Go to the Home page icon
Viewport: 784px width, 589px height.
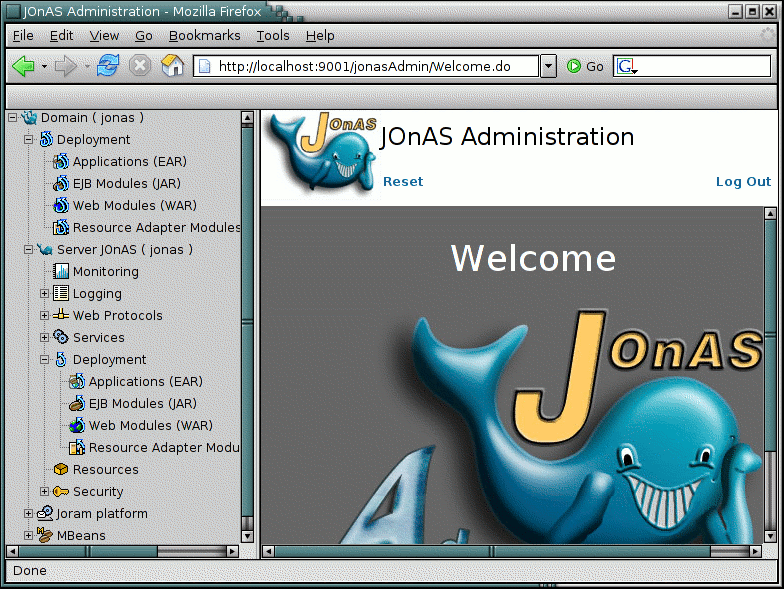[172, 66]
